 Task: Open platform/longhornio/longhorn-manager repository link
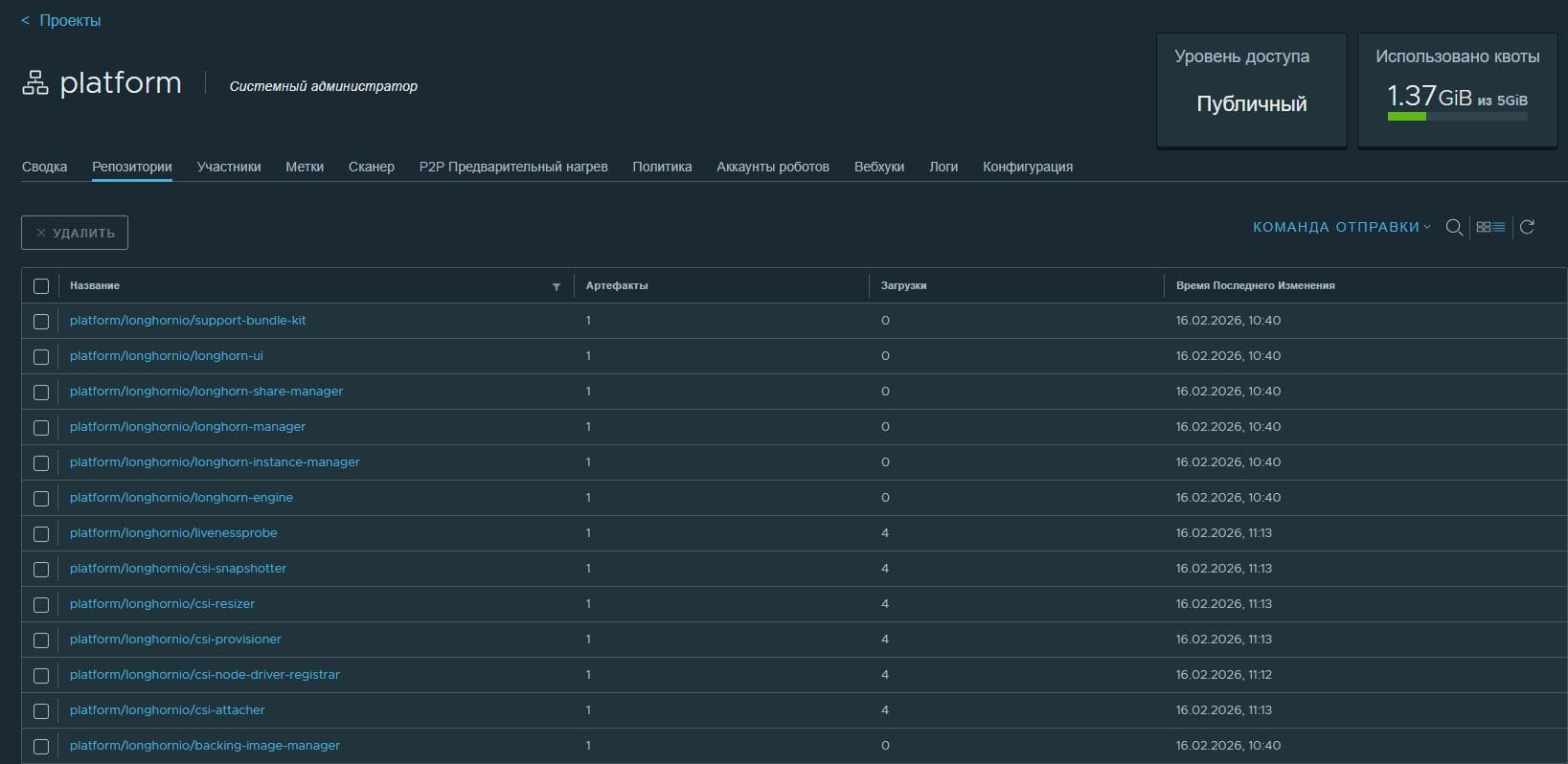click(188, 426)
